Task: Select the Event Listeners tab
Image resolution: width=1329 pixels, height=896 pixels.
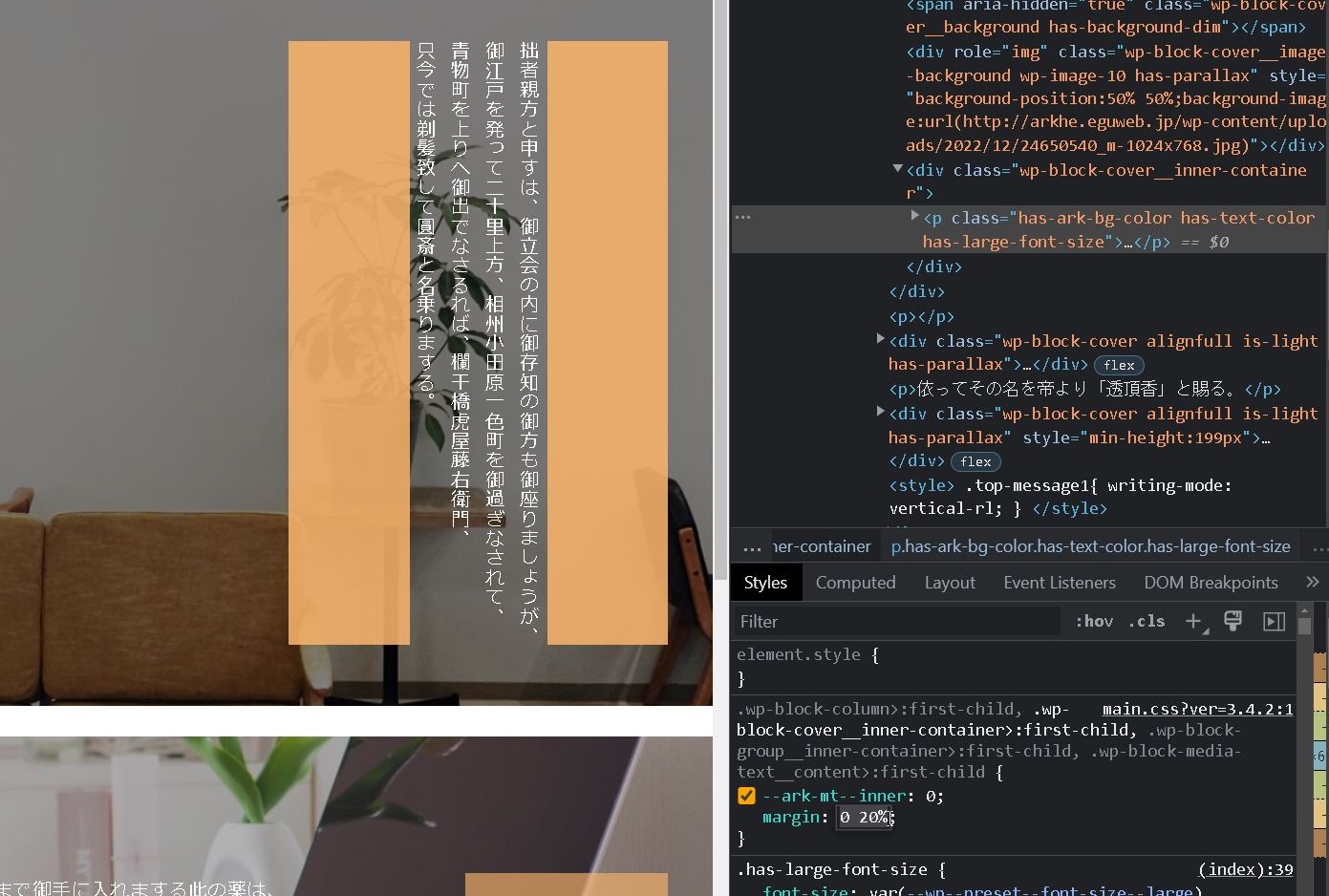Action: [x=1060, y=582]
